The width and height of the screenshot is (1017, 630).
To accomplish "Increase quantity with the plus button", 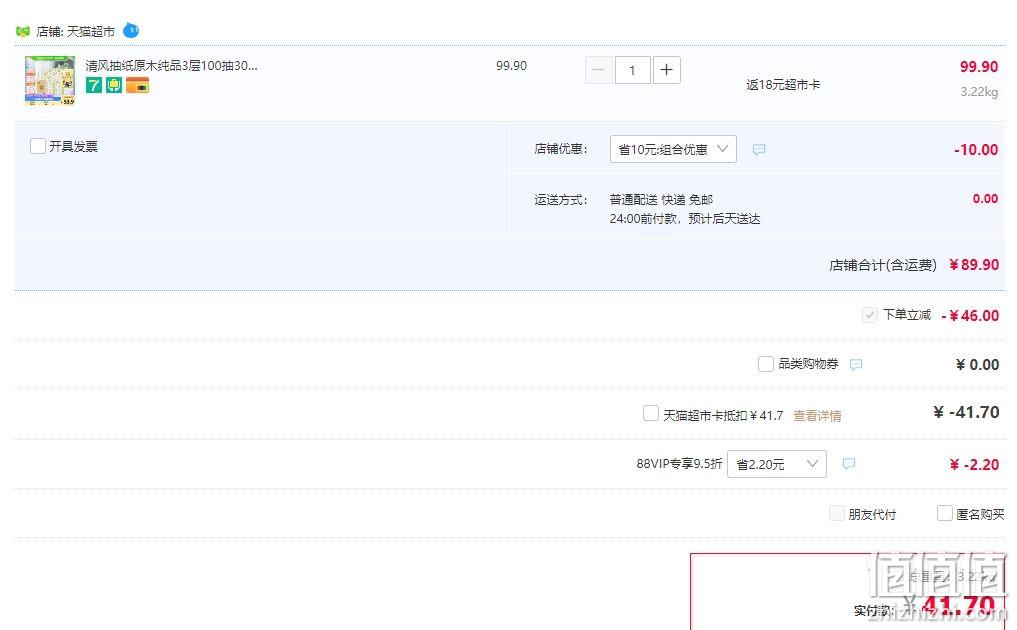I will coord(667,70).
